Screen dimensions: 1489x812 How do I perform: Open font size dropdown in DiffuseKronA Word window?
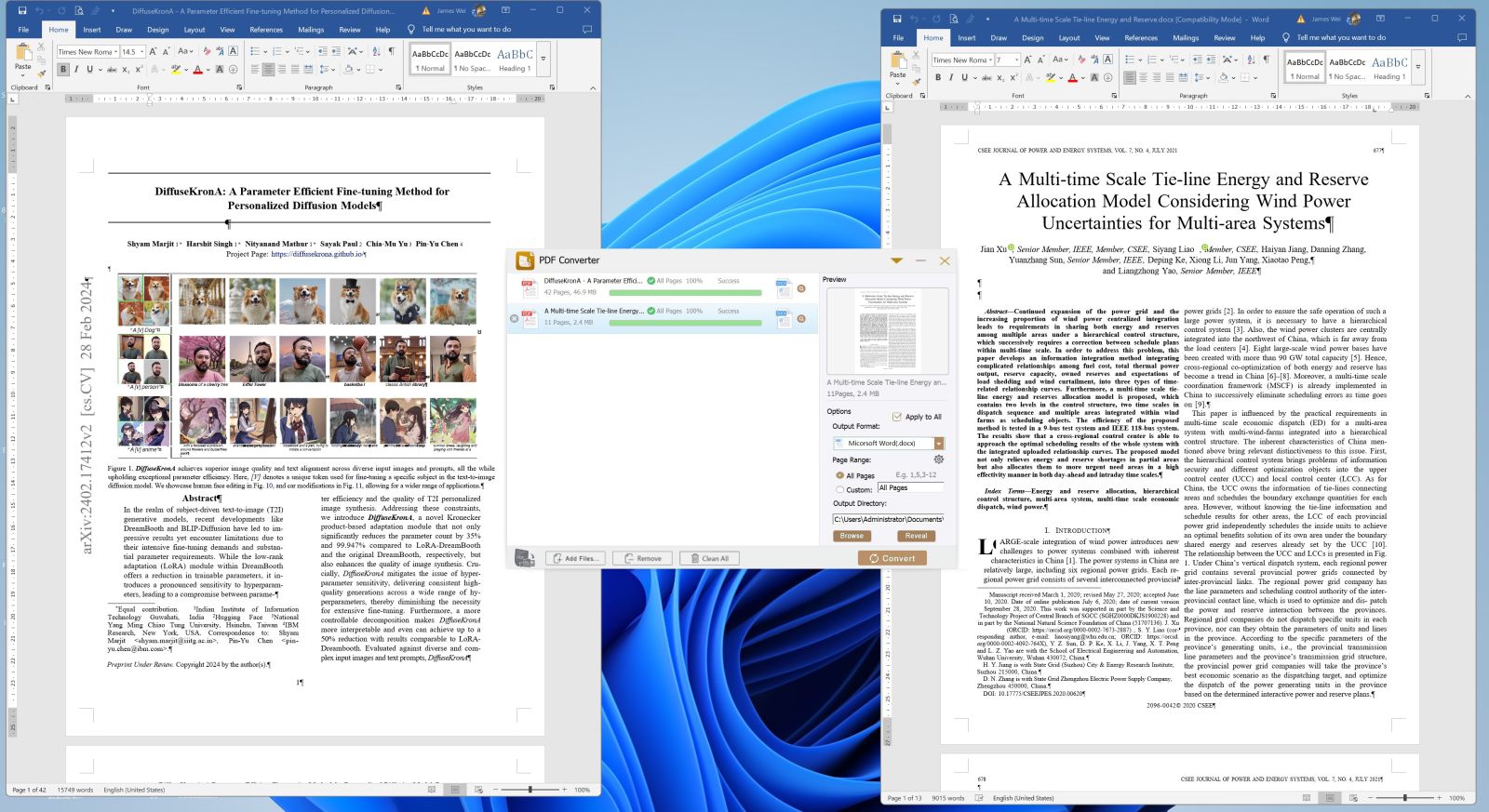coord(142,52)
